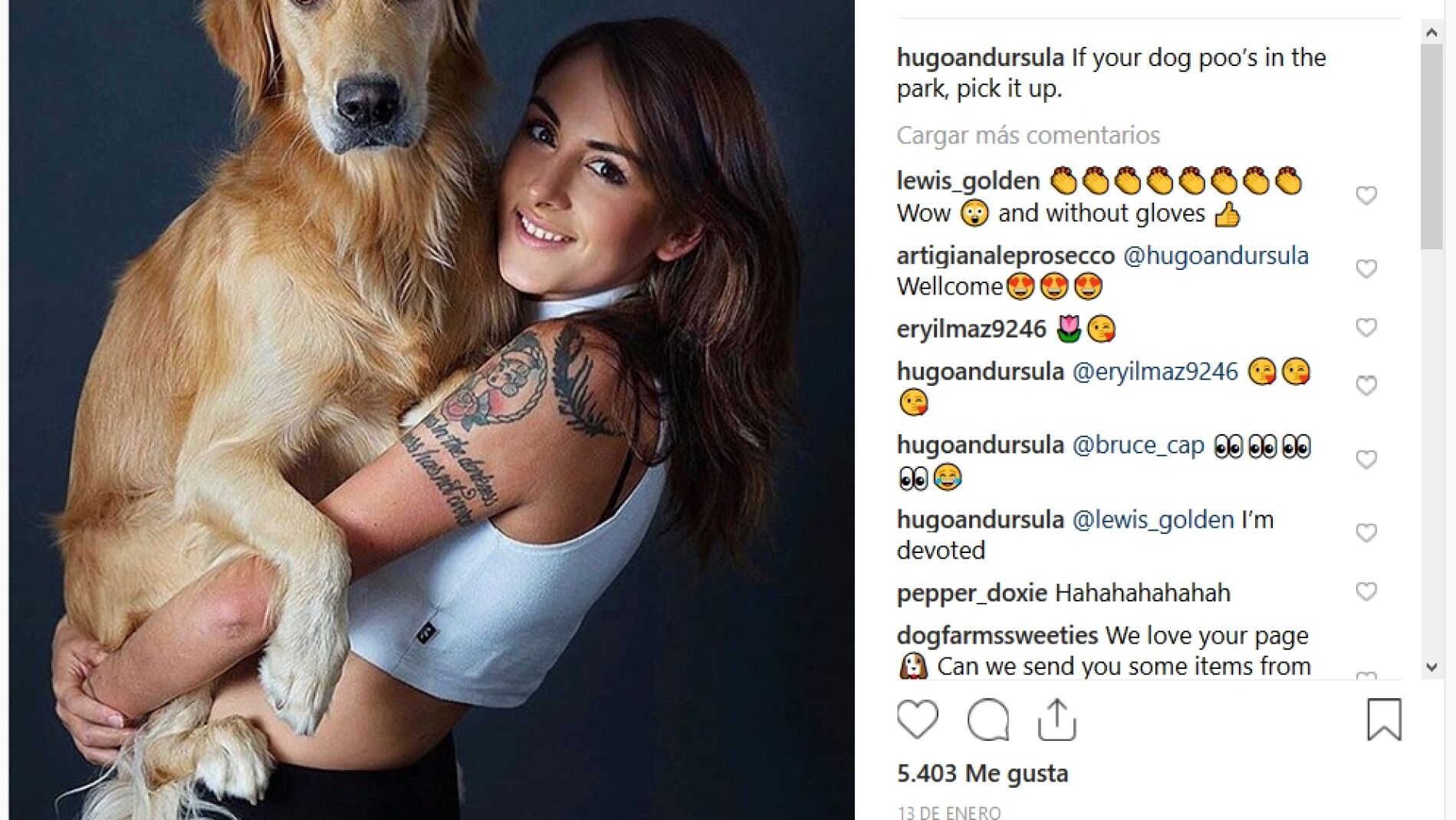View the 5.403 Me gusta likes list

(982, 773)
